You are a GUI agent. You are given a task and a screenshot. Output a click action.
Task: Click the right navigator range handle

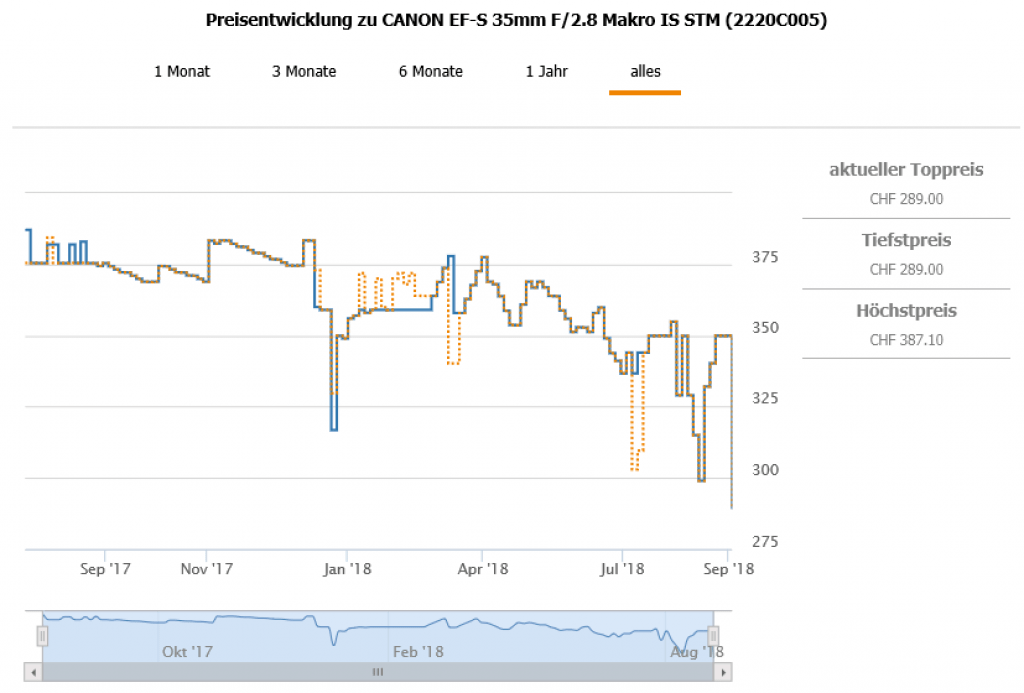click(x=713, y=635)
